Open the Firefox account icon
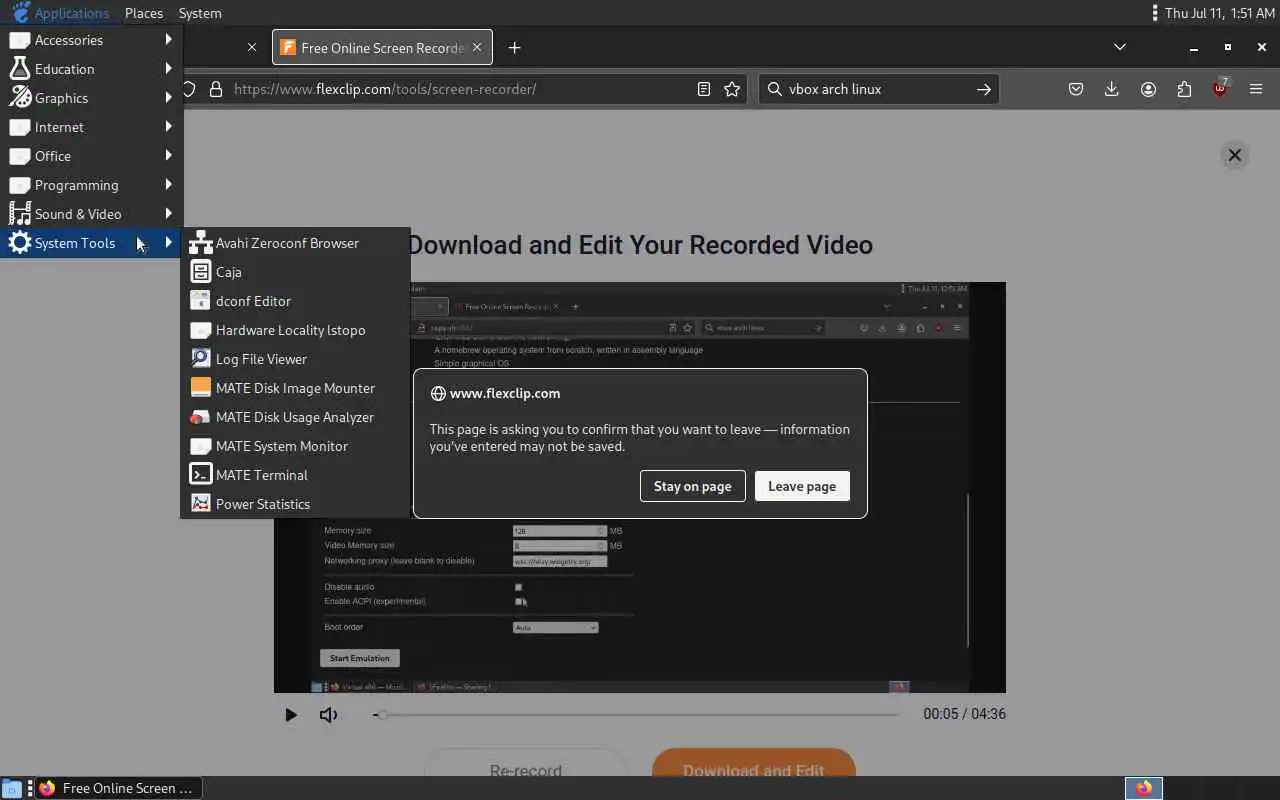 pyautogui.click(x=1148, y=89)
